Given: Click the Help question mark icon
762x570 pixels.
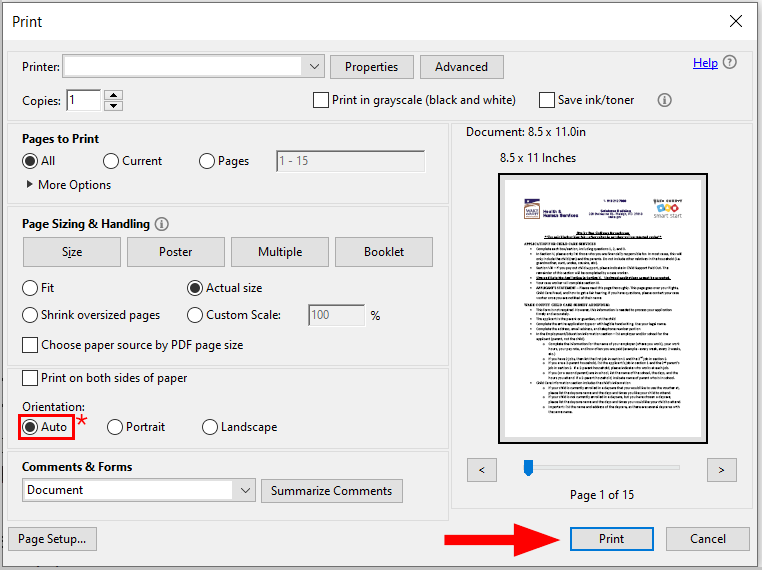Looking at the screenshot, I should (730, 63).
